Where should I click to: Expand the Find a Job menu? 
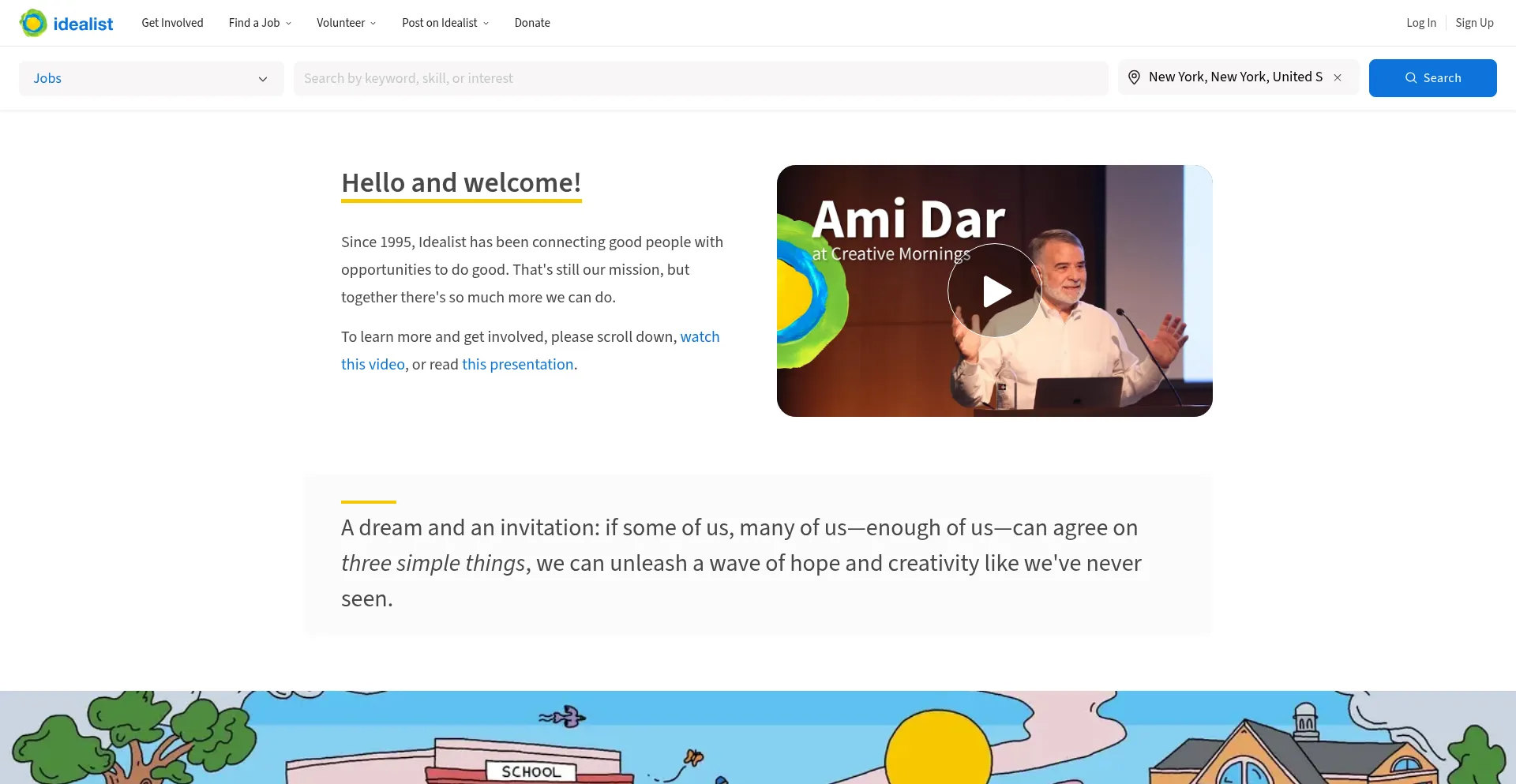coord(260,23)
